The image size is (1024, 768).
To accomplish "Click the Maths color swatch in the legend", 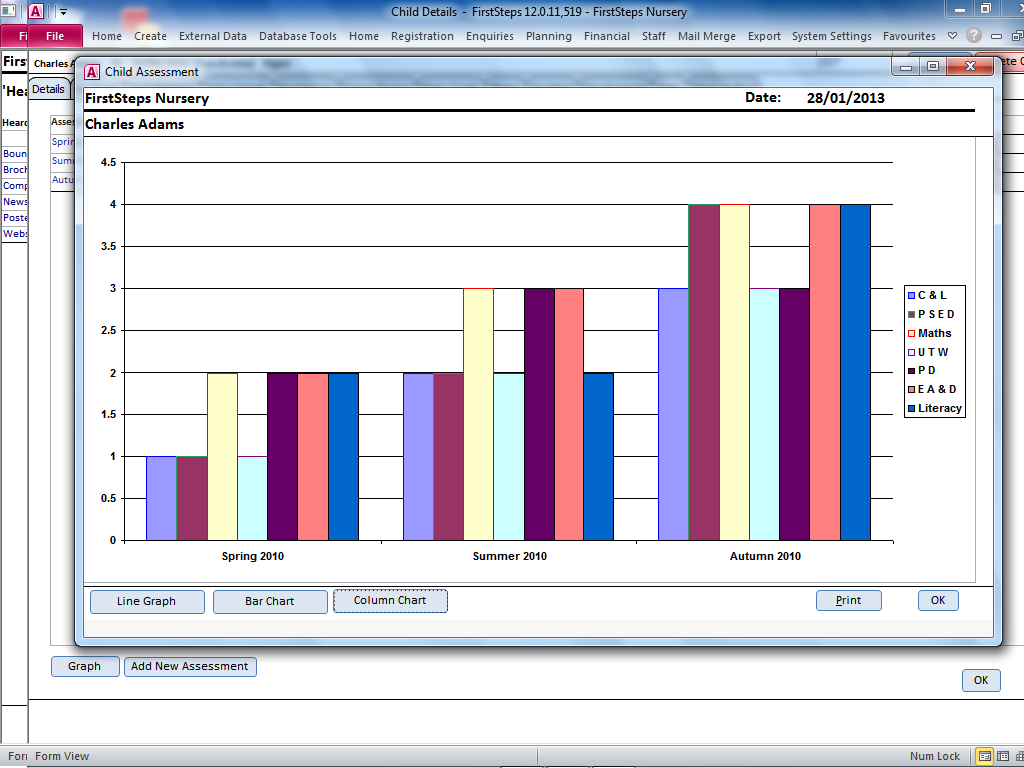I will [x=910, y=333].
